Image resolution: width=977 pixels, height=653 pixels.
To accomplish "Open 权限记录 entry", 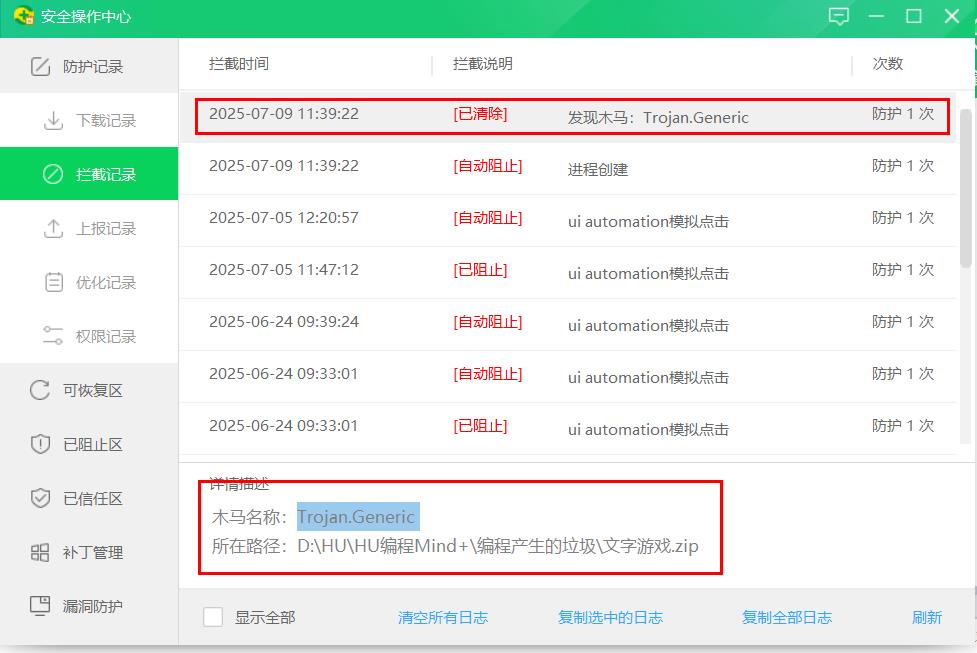I will [x=89, y=336].
